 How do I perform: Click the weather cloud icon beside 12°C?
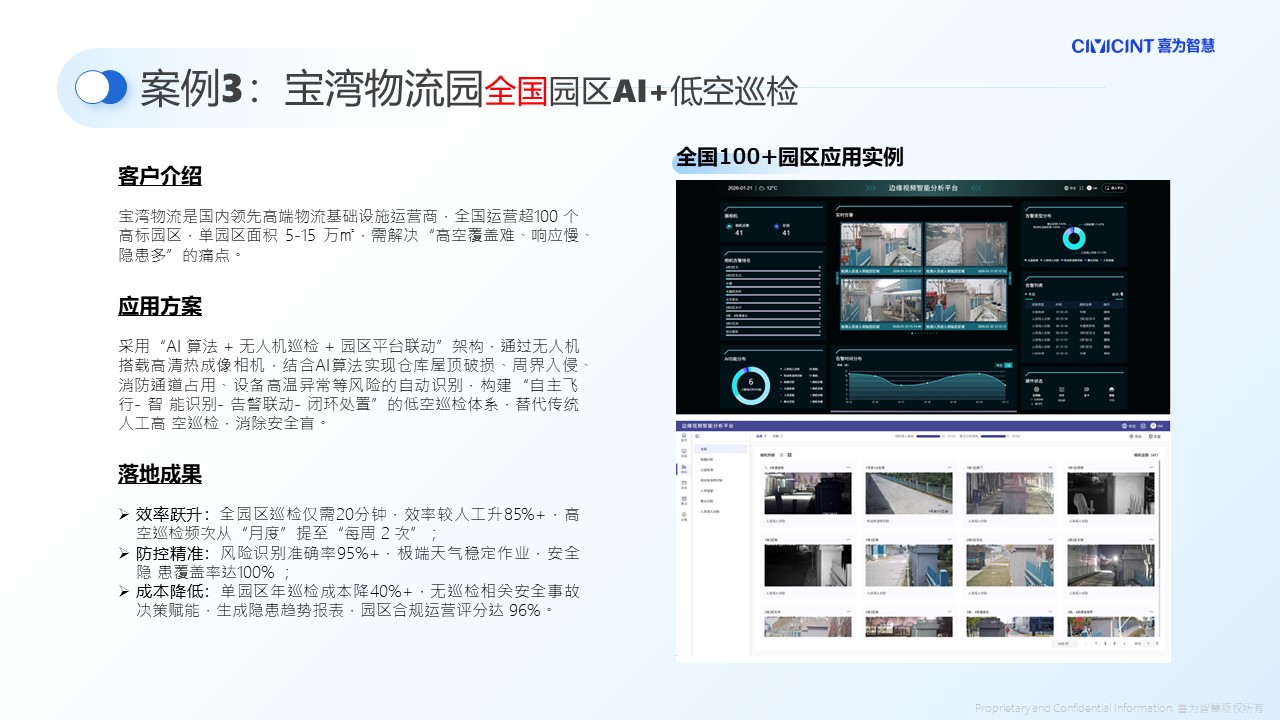pos(761,188)
